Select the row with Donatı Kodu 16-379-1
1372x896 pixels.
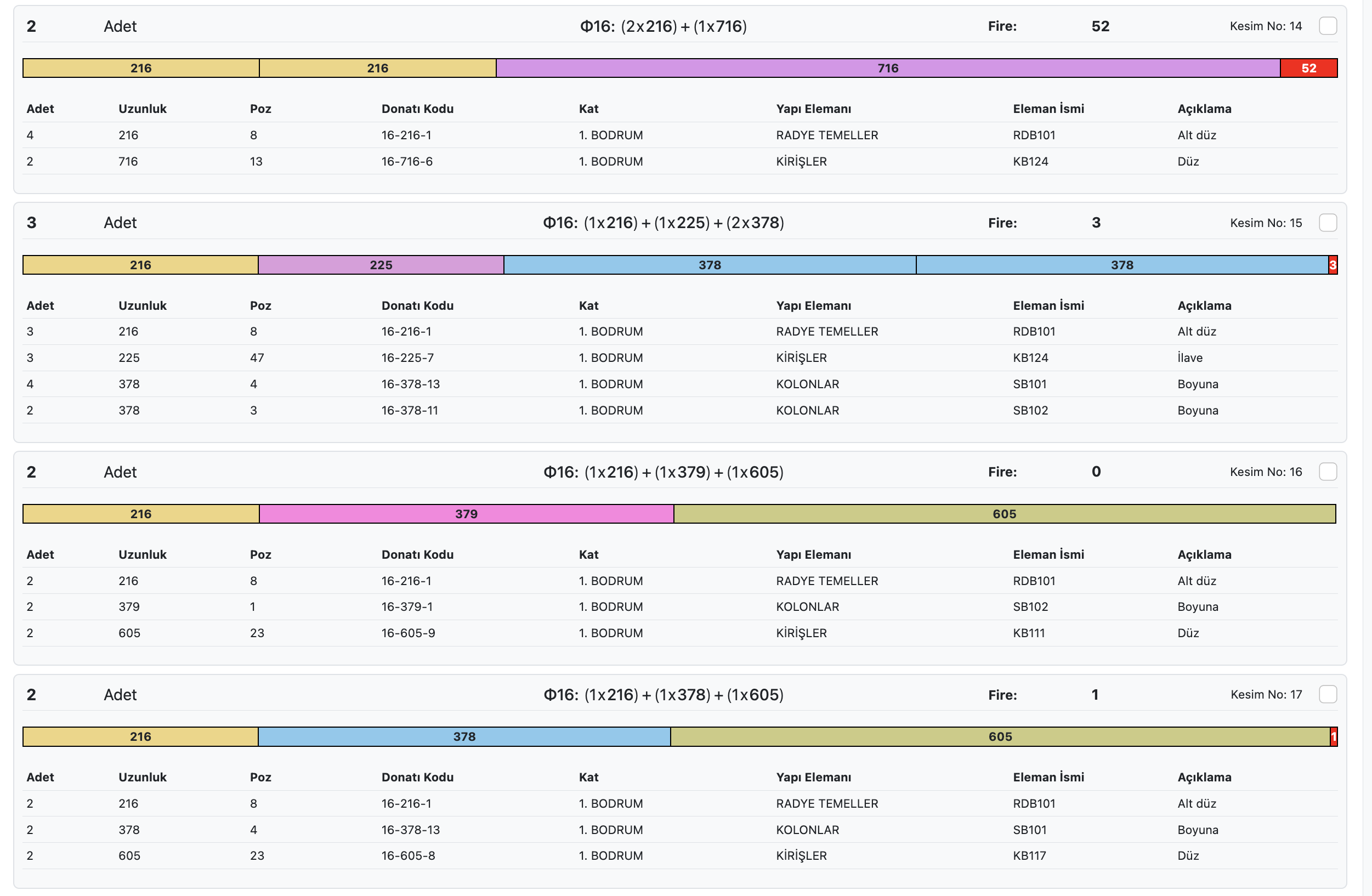(x=407, y=606)
